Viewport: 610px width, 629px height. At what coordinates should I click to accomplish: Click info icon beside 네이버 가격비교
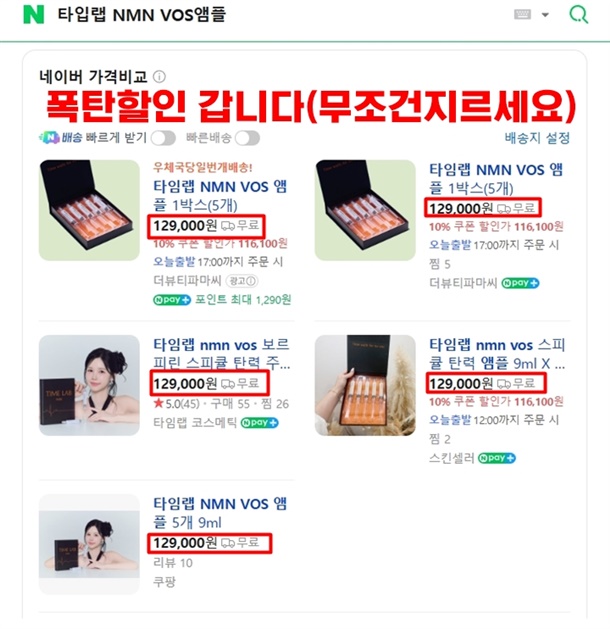point(159,76)
